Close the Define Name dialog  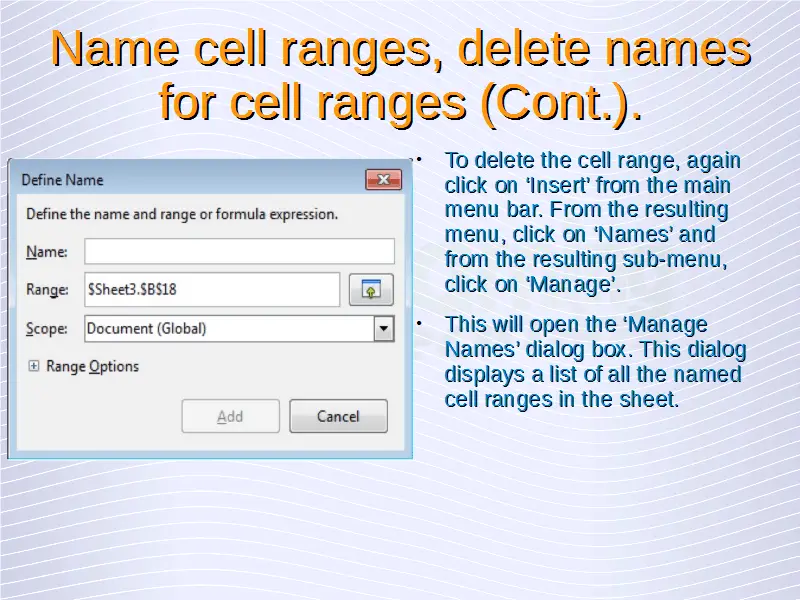[383, 180]
